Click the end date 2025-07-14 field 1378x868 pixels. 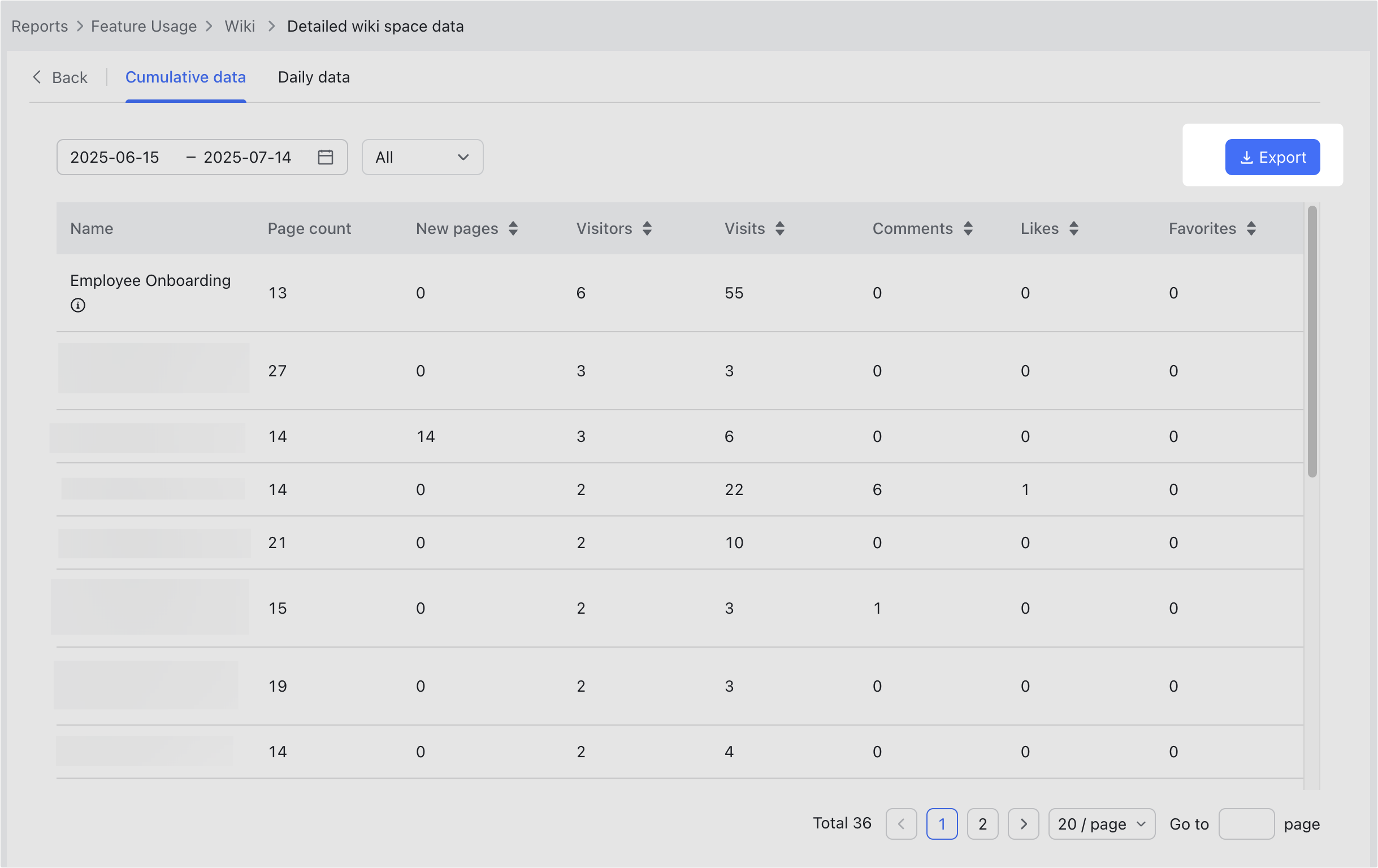(247, 157)
